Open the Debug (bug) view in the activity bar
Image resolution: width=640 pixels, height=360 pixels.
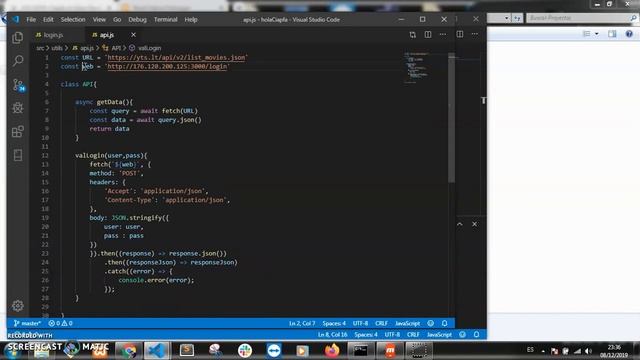[x=18, y=108]
